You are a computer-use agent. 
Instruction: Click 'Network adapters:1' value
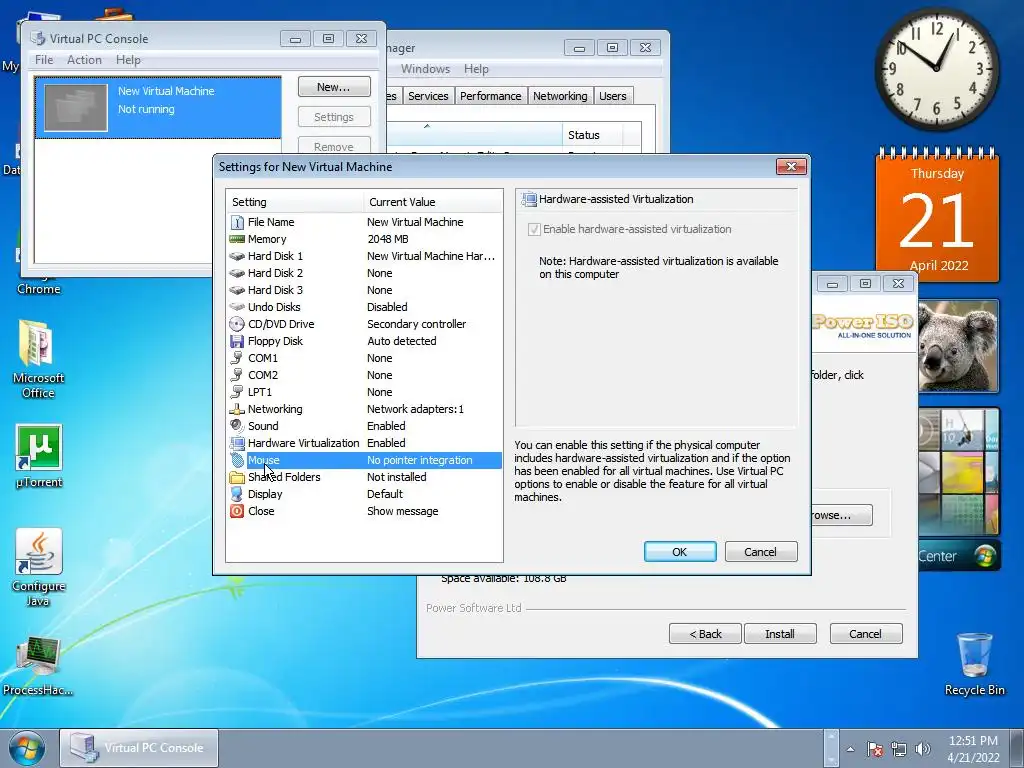[415, 409]
